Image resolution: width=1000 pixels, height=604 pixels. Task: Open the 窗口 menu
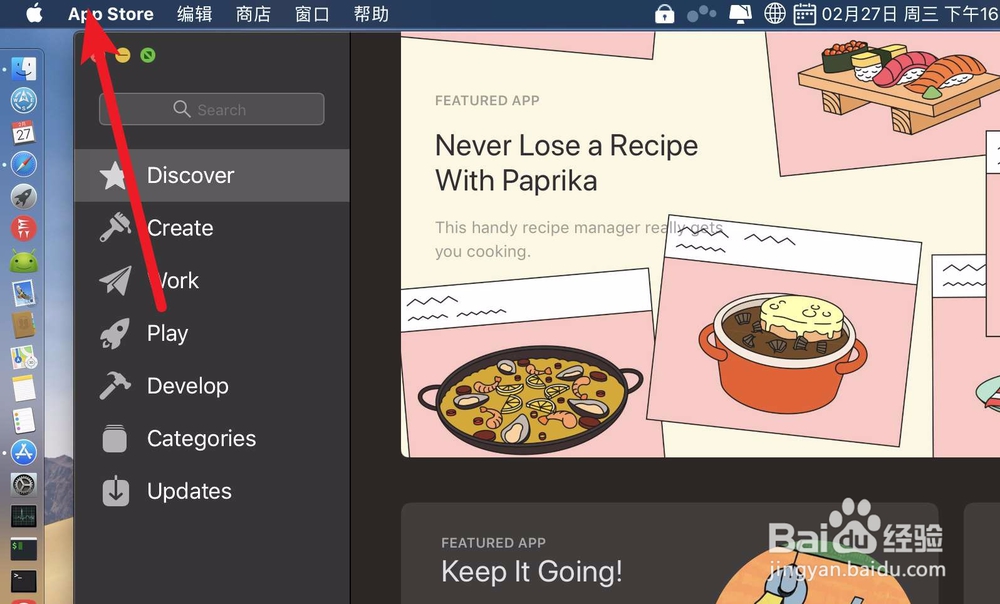point(312,14)
